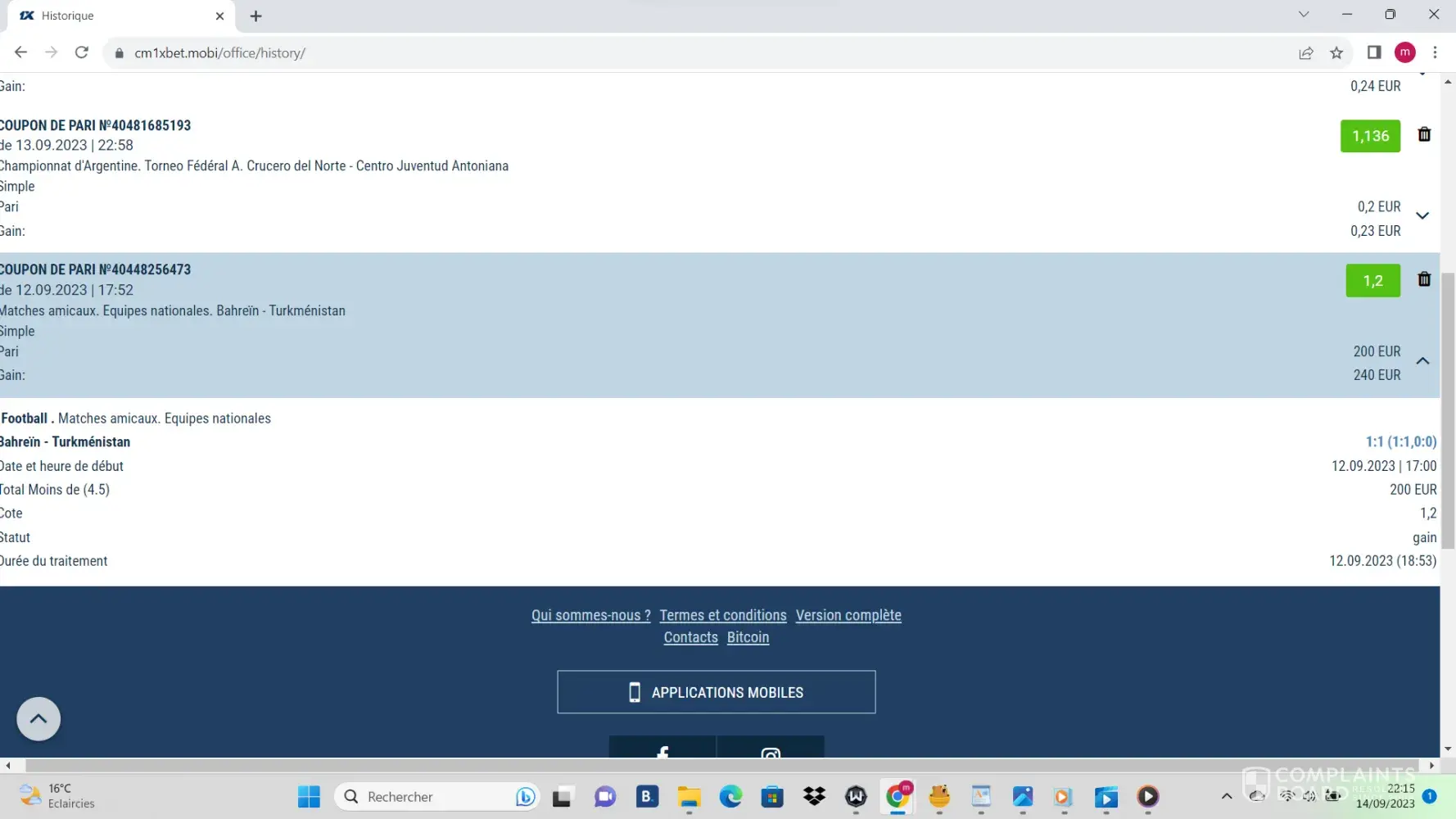
Task: Click the APPLICATIONS MOBILES button
Action: point(716,692)
